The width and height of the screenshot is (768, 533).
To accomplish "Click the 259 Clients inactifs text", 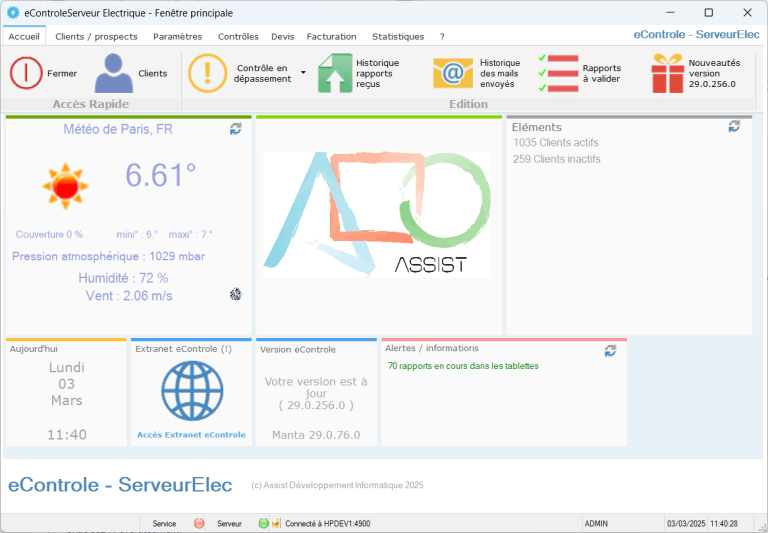I will click(x=556, y=159).
